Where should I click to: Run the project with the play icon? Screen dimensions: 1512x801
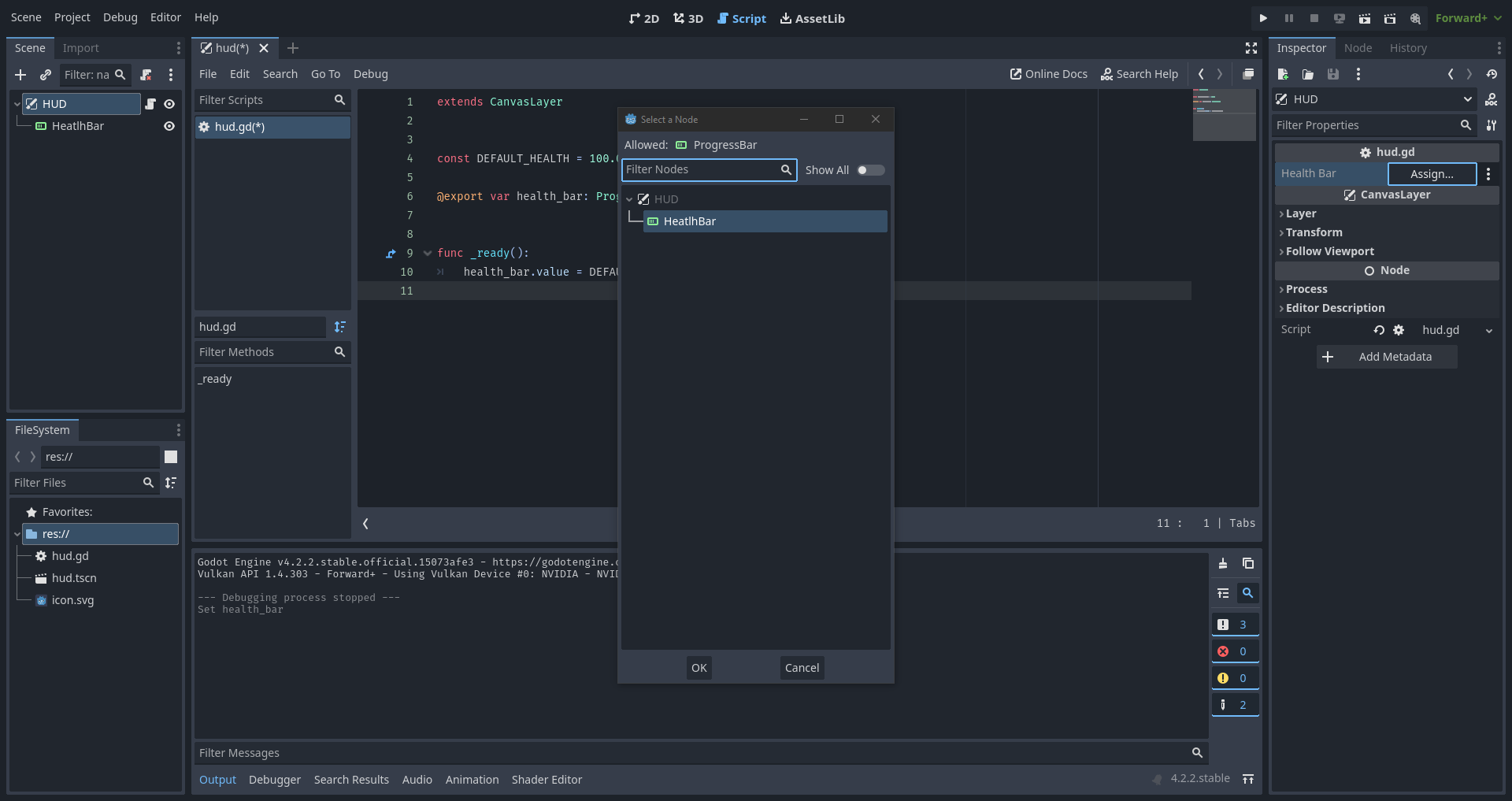(1263, 18)
